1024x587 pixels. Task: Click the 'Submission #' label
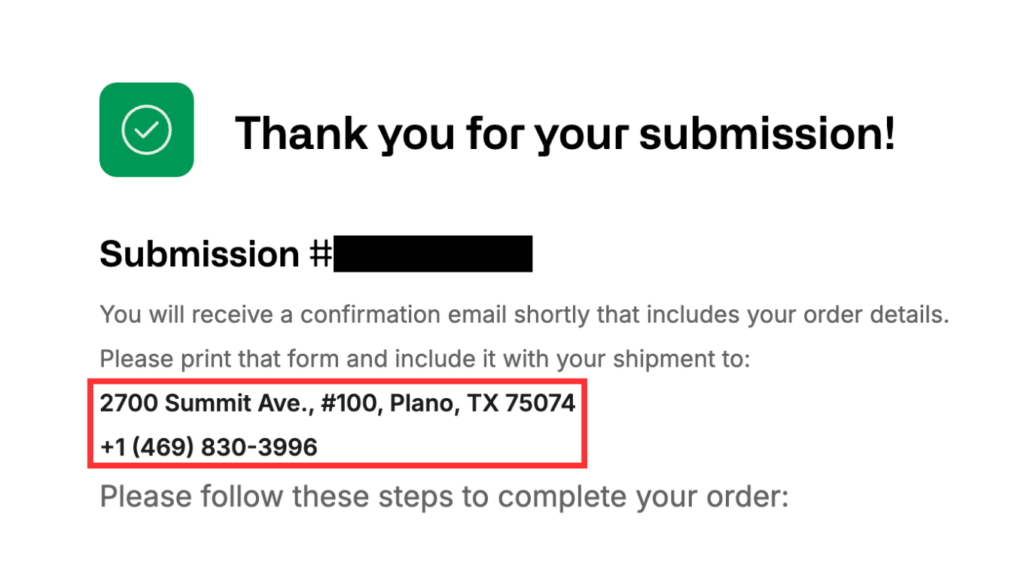[216, 253]
